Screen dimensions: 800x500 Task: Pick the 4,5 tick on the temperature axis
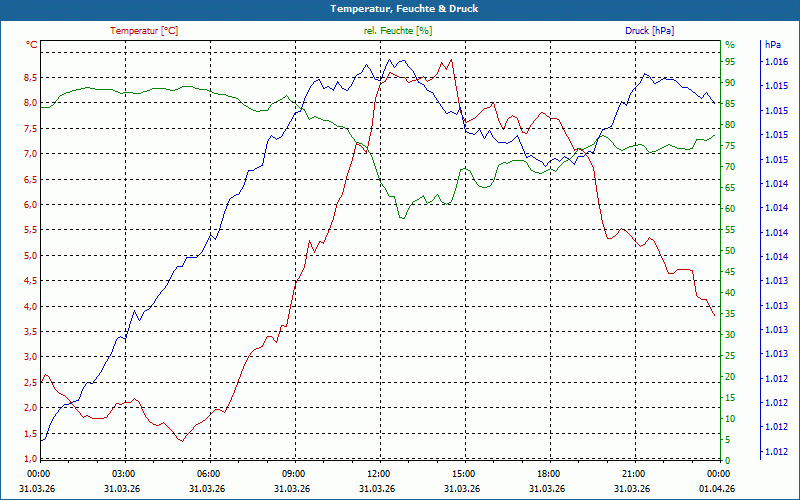click(x=31, y=281)
